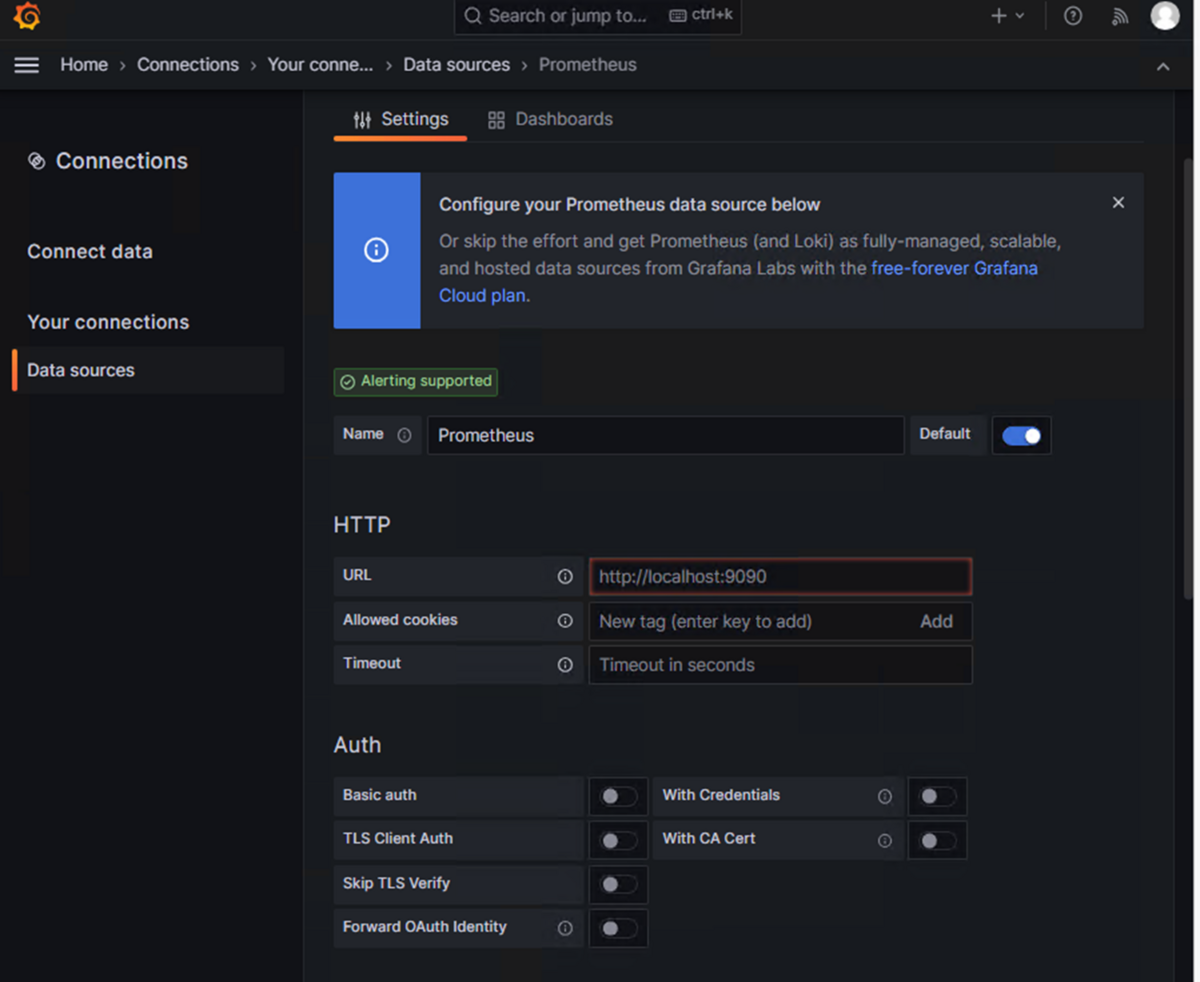Image resolution: width=1200 pixels, height=982 pixels.
Task: Enable the With CA Cert switch
Action: 937,841
